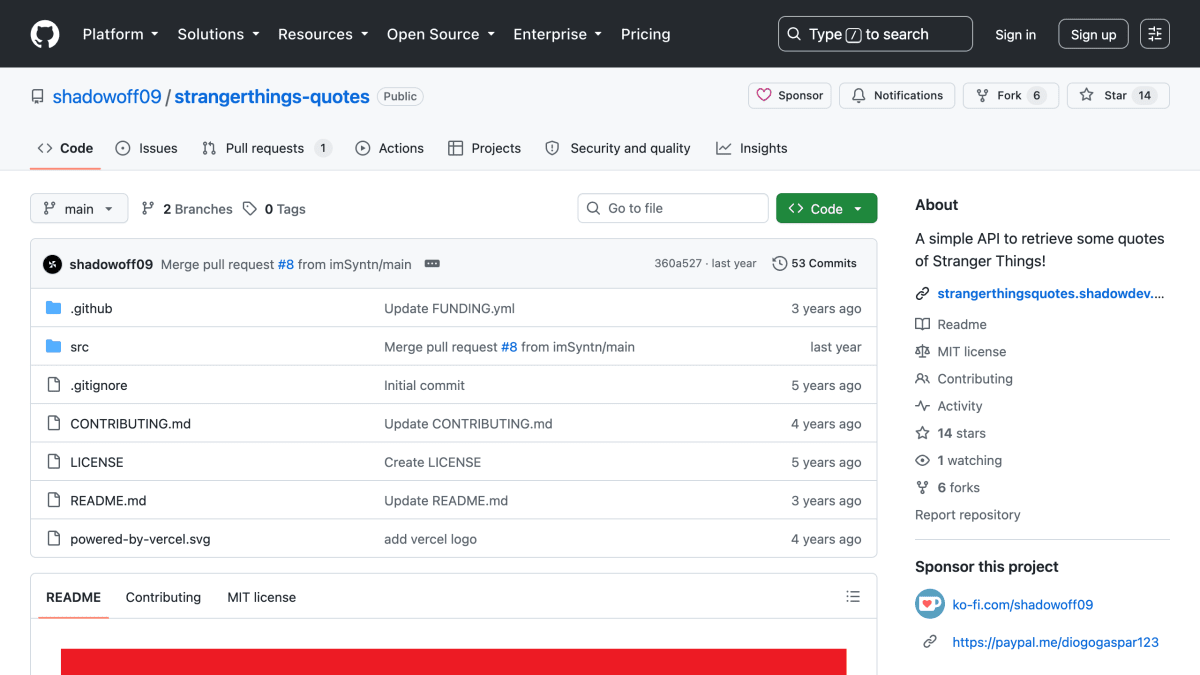The image size is (1200, 675).
Task: Click the Notifications button
Action: [897, 95]
